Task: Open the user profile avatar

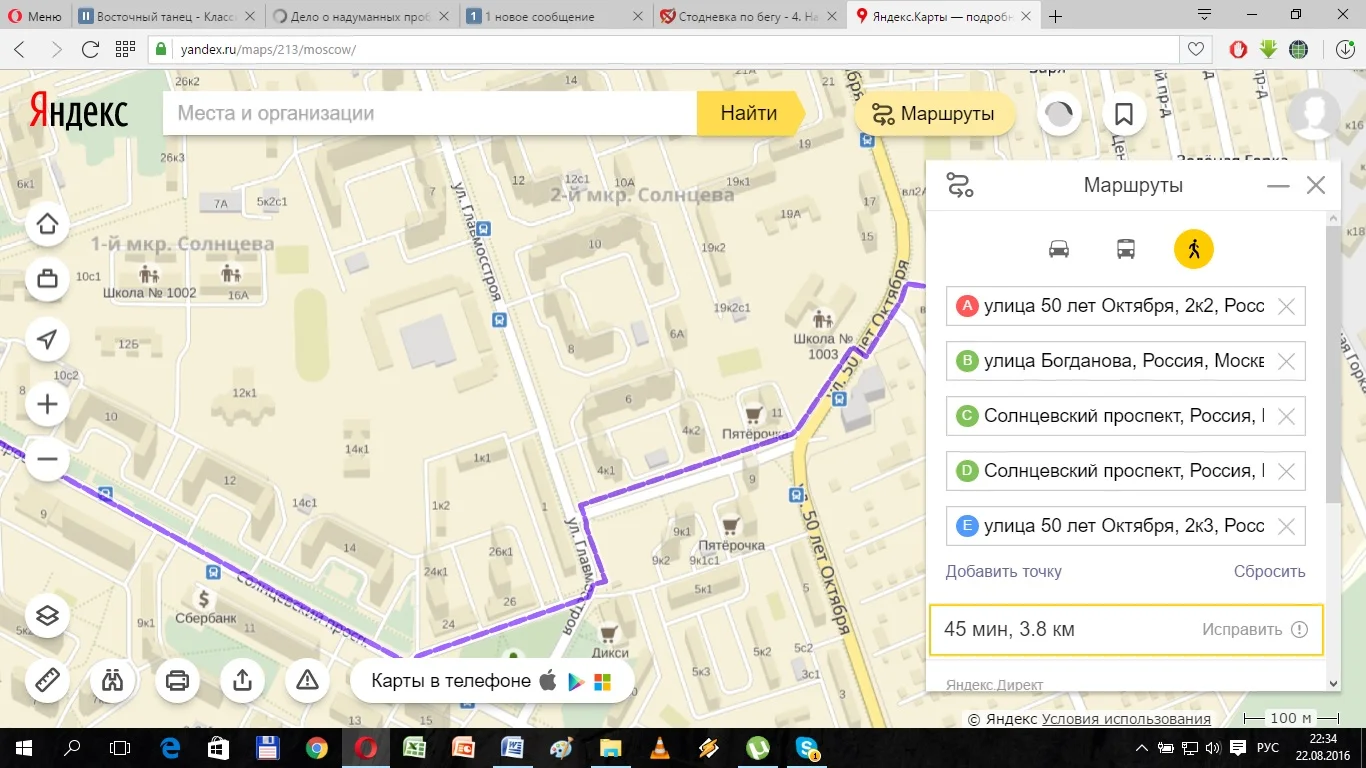Action: tap(1313, 114)
